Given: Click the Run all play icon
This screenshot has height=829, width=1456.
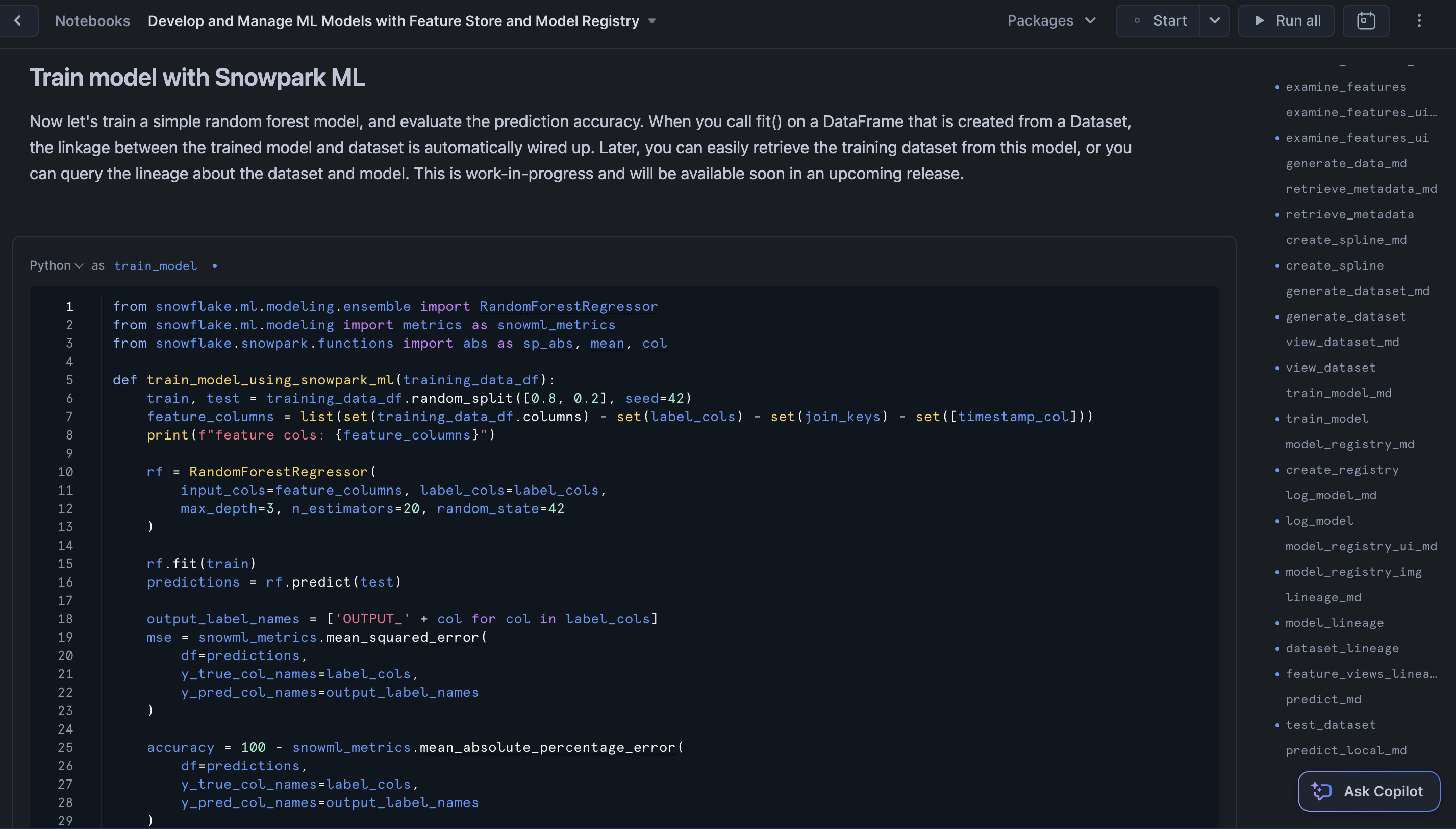Looking at the screenshot, I should pos(1259,21).
